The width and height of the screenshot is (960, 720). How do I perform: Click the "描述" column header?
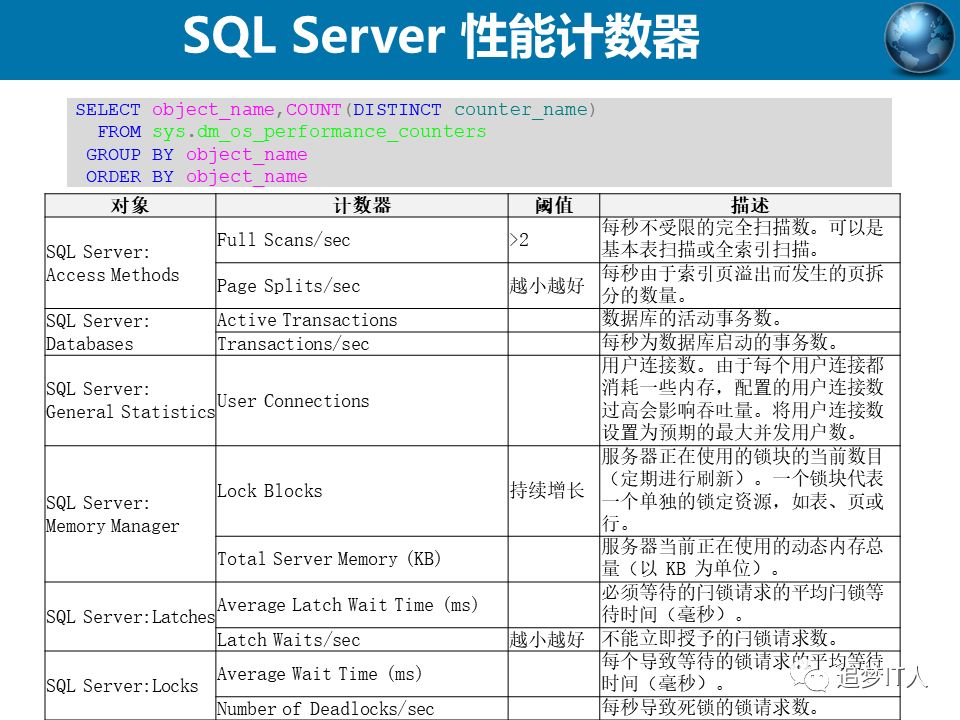point(749,205)
